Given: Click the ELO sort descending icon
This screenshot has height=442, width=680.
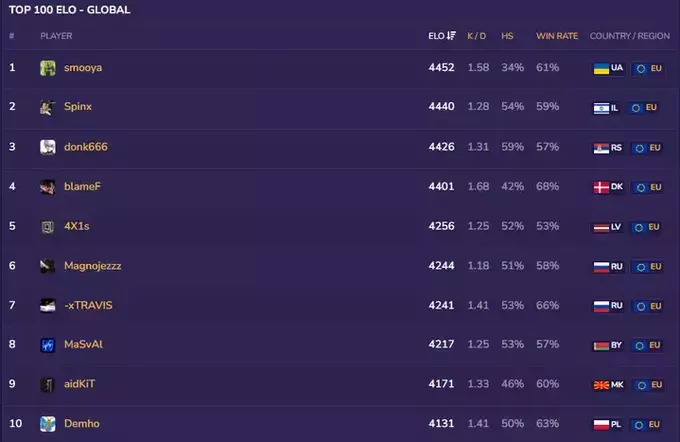Looking at the screenshot, I should (x=452, y=36).
